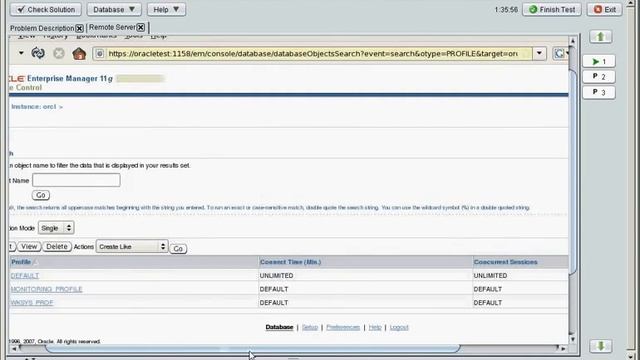Click the search engine icon
Screen dimensions: 640x360
coord(559,53)
